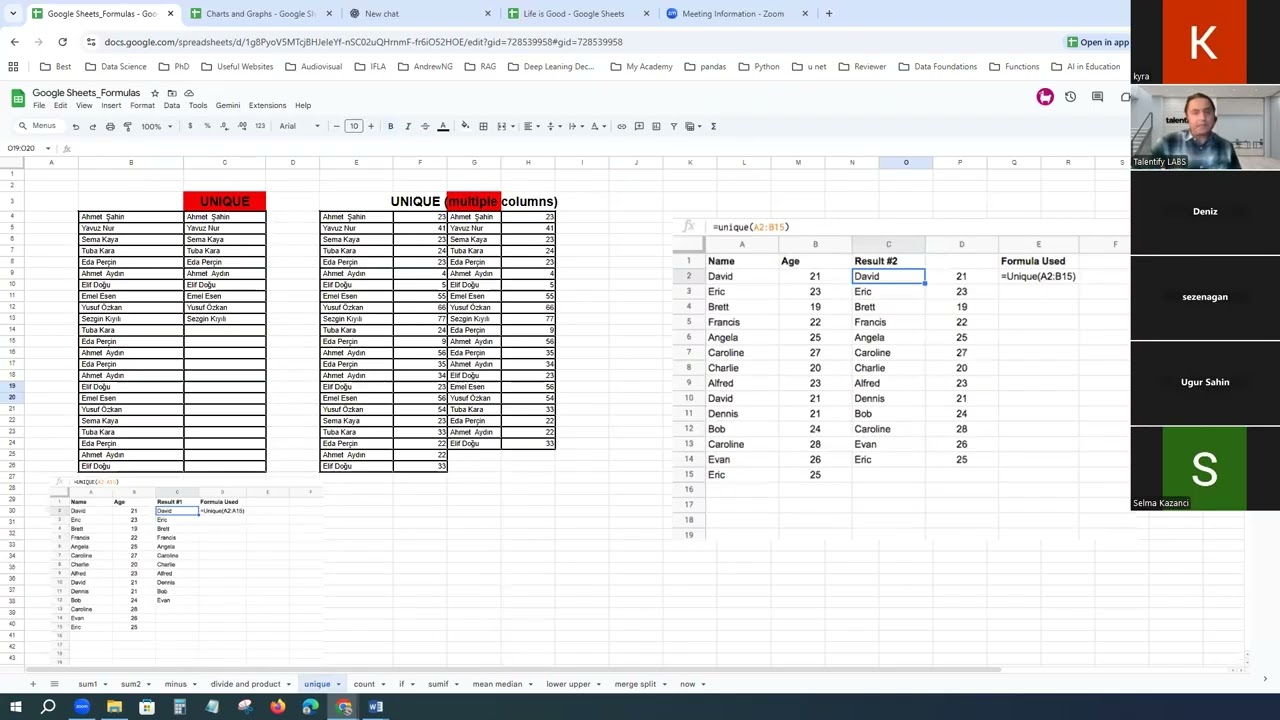Open Zoom from Windows taskbar
The width and height of the screenshot is (1280, 720).
tap(82, 707)
